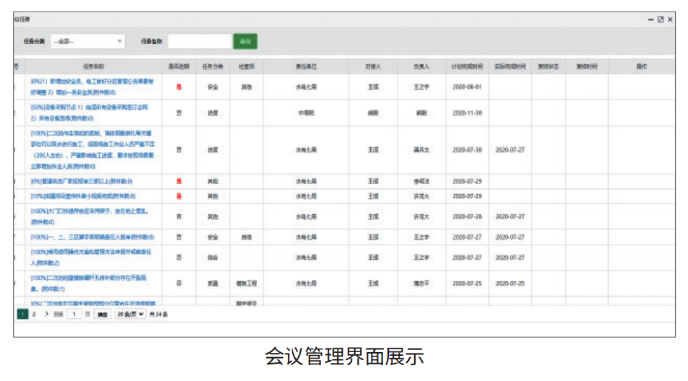Screen dimensions: 688x381
Task: Click 中南院 in the responsible unit column
Action: [x=306, y=113]
